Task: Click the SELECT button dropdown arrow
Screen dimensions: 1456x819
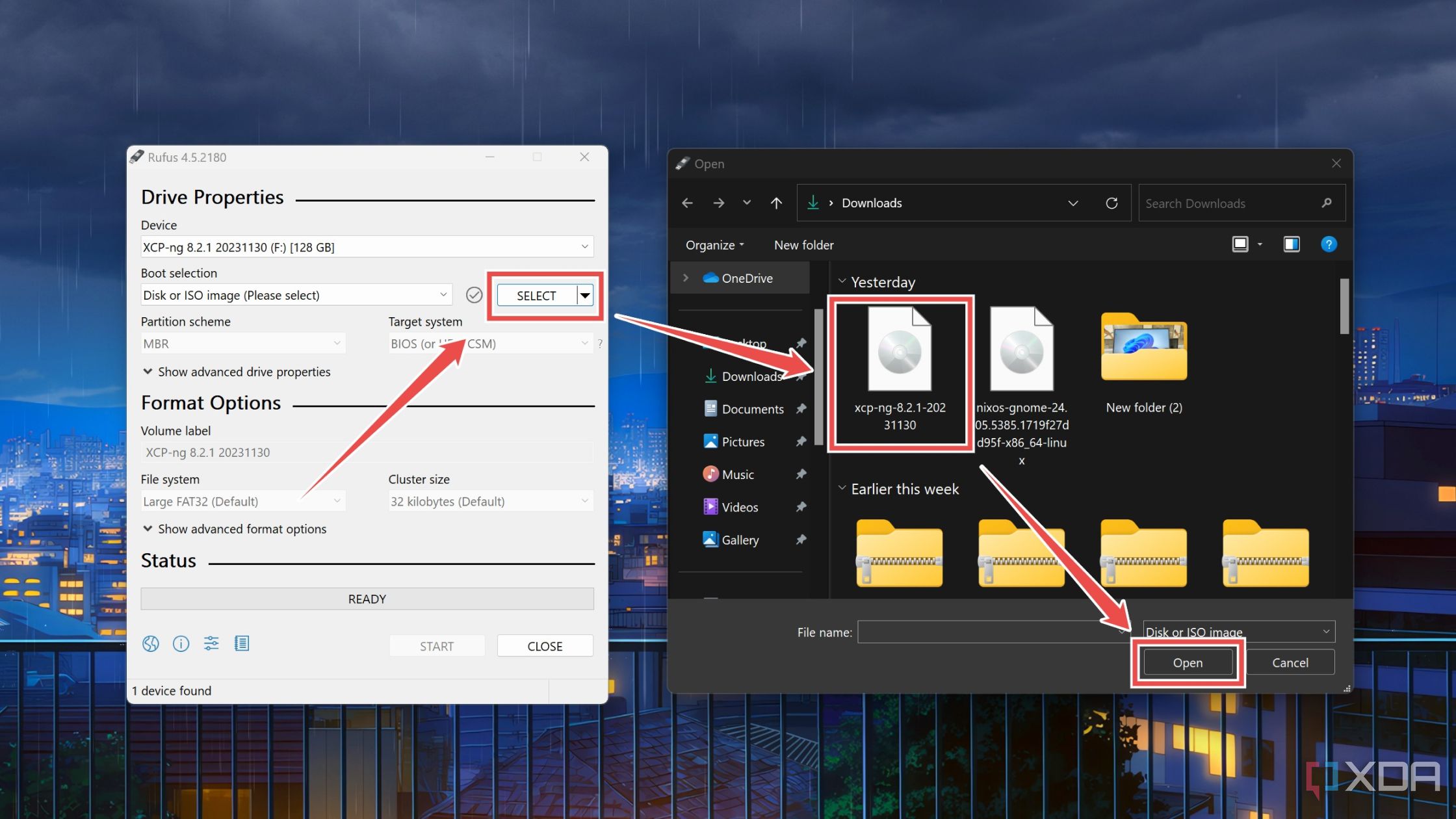Action: pos(584,294)
